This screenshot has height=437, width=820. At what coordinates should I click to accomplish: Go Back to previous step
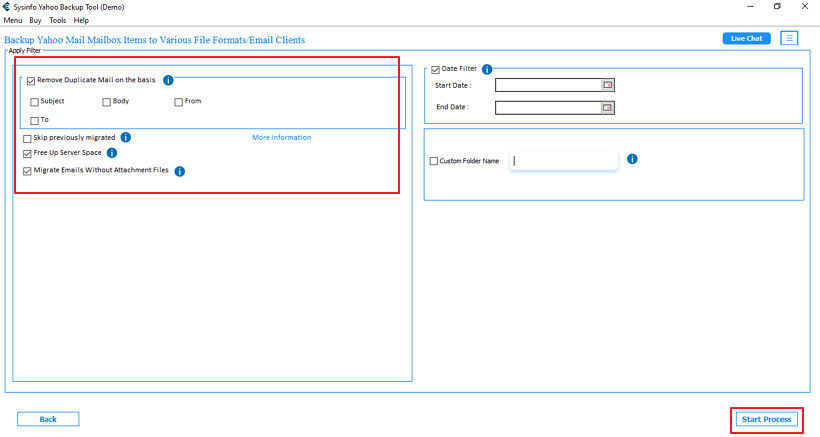[x=48, y=419]
